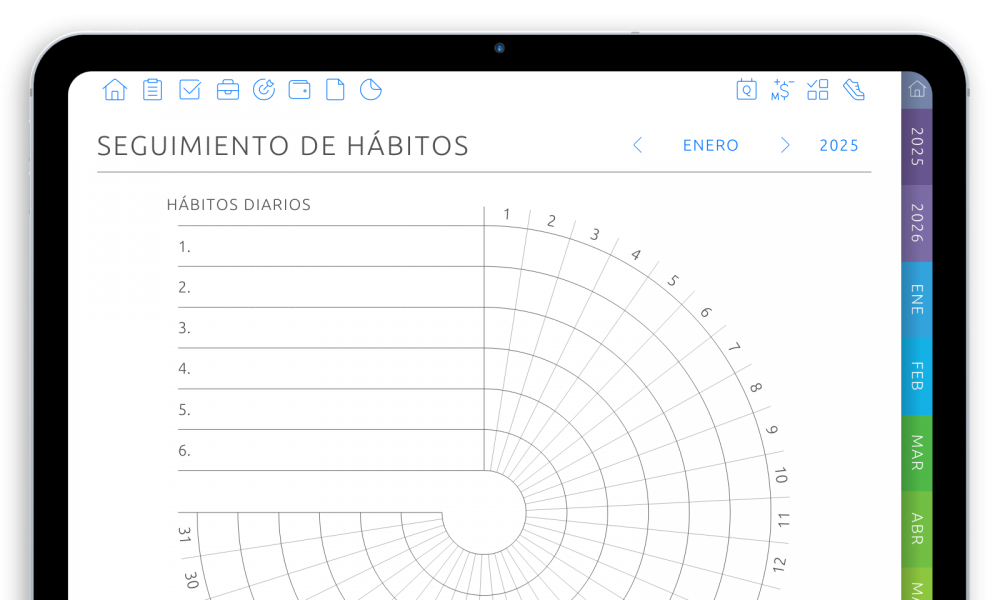Click day 5 label on the tracker wheel
The image size is (1000, 600).
673,281
